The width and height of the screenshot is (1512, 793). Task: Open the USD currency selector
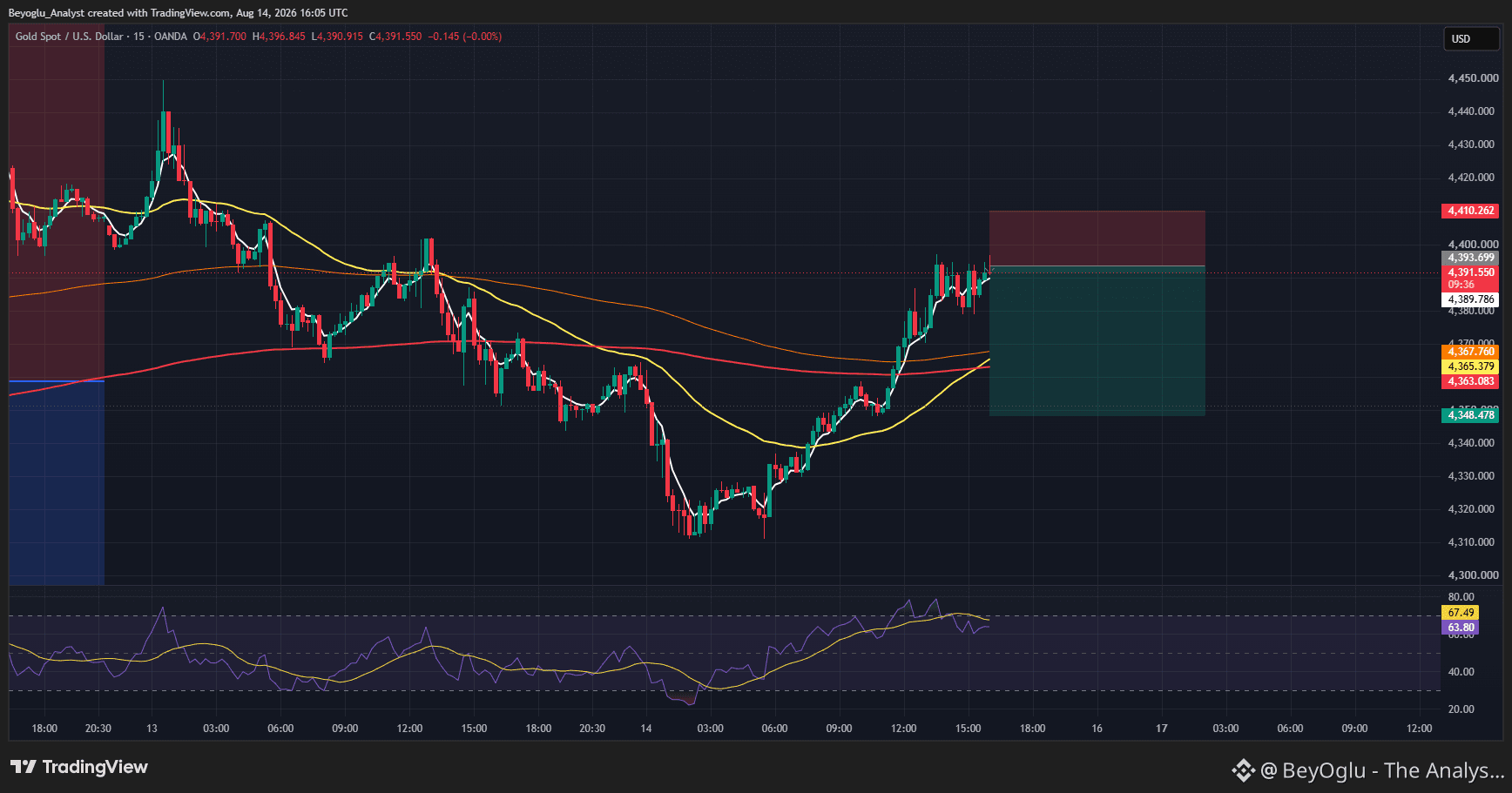1474,39
